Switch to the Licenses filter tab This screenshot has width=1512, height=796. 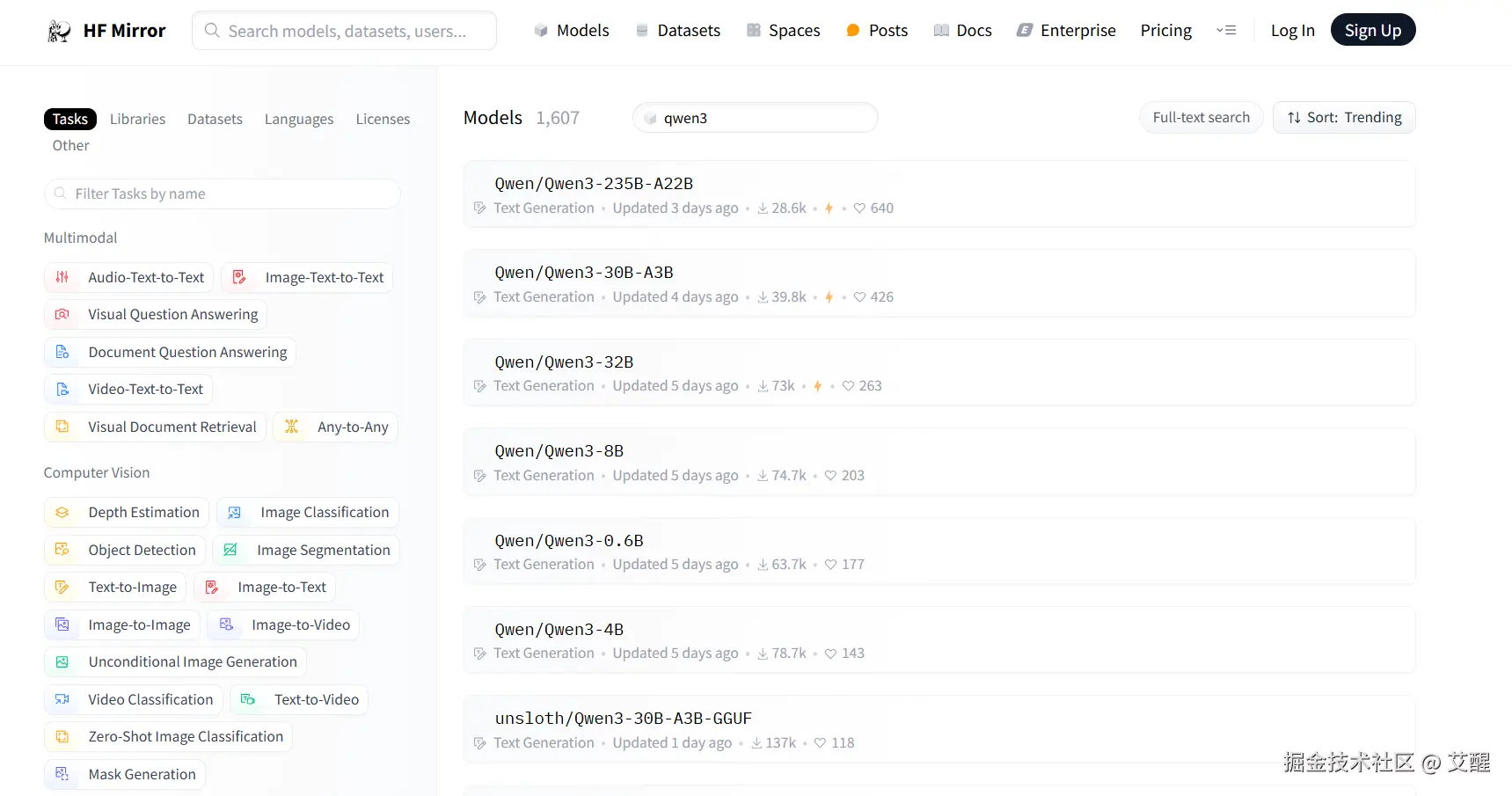point(383,119)
